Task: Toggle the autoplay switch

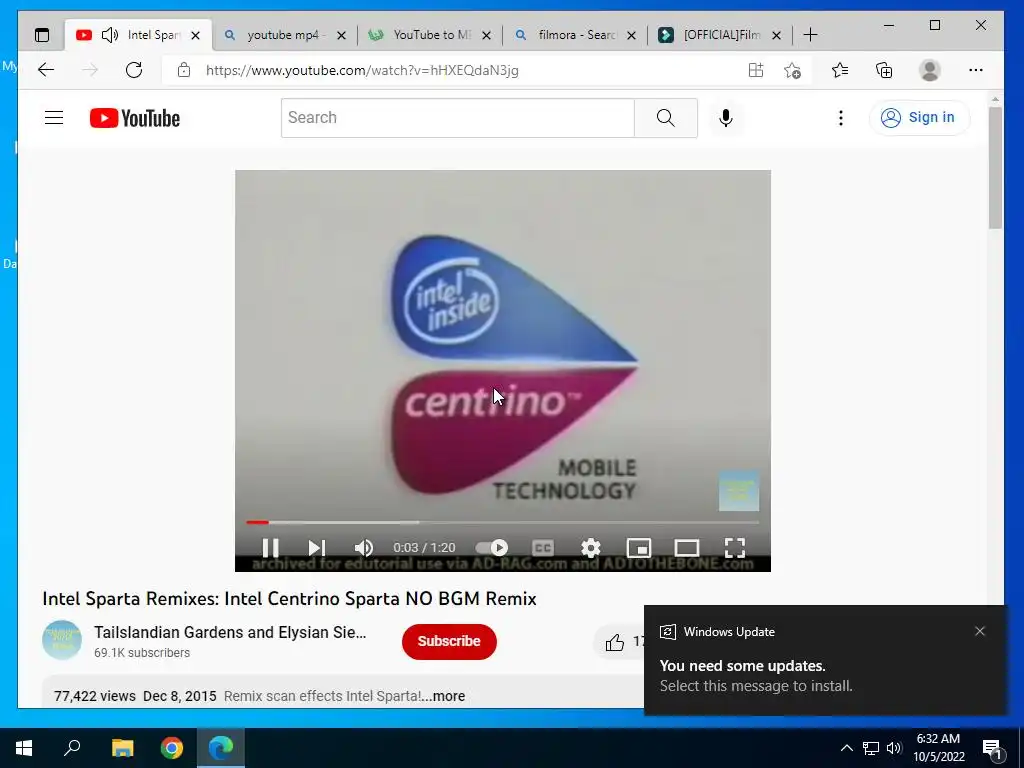Action: 492,547
